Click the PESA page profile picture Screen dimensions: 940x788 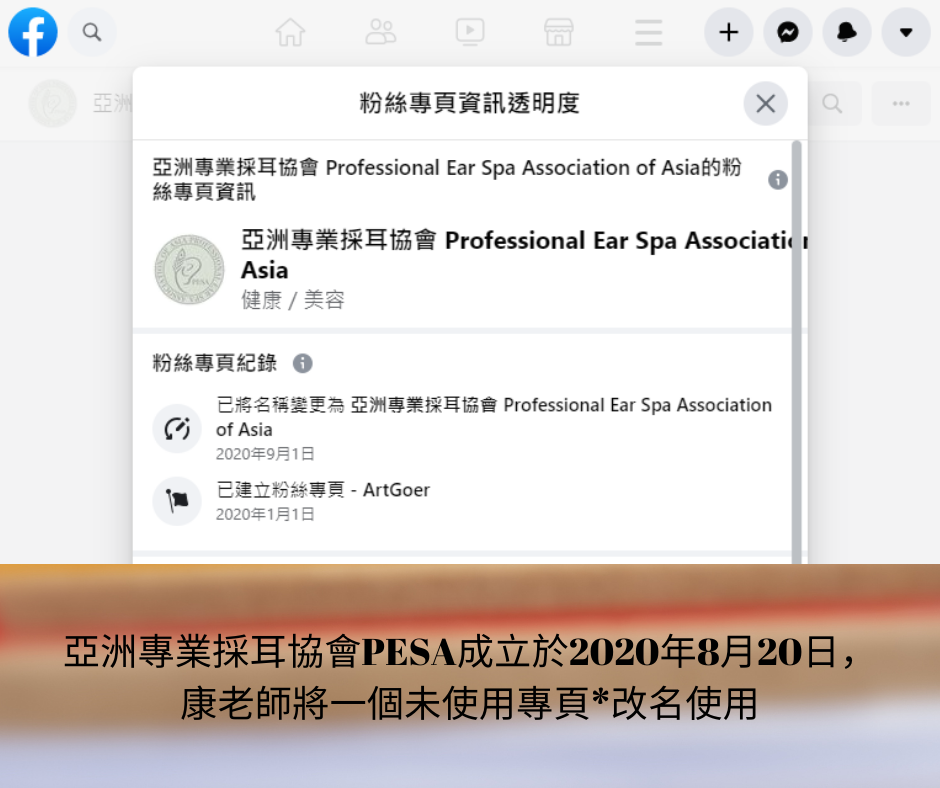tap(189, 269)
